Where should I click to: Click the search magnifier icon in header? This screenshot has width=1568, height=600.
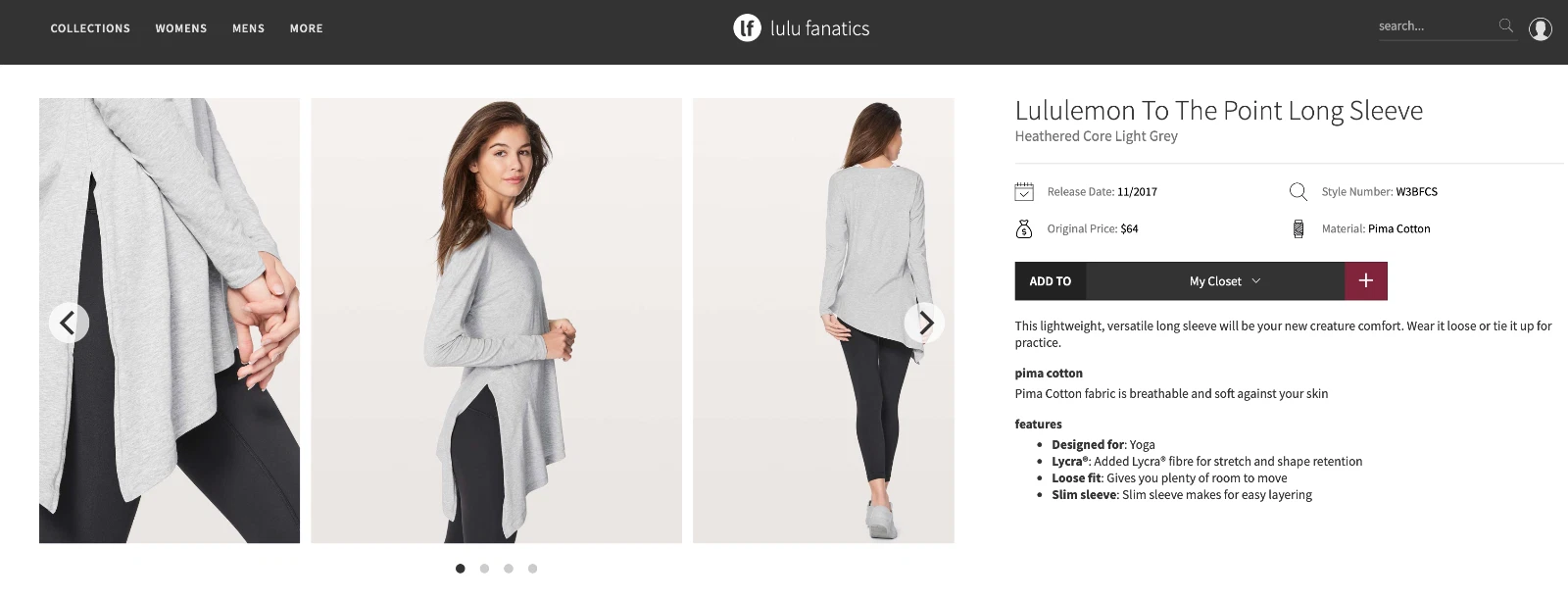pos(1505,25)
